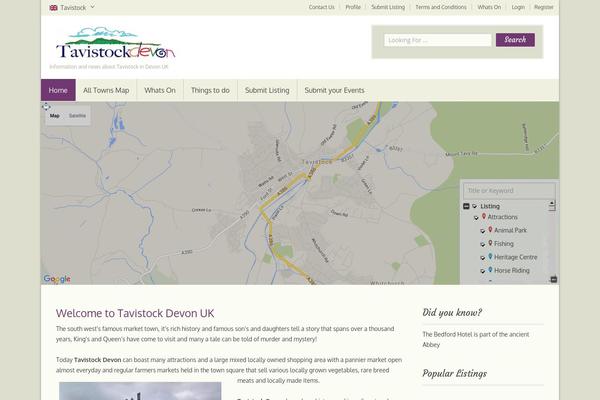Click the Heritage Centre category label
The image size is (600, 400).
tap(515, 257)
